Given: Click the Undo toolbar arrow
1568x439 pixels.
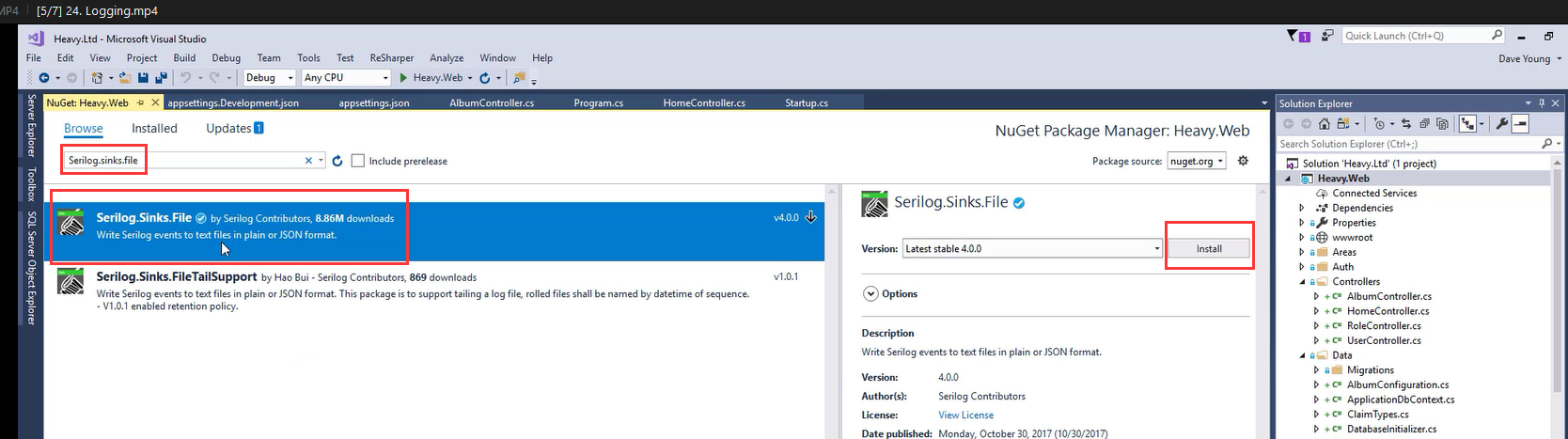Looking at the screenshot, I should [185, 78].
